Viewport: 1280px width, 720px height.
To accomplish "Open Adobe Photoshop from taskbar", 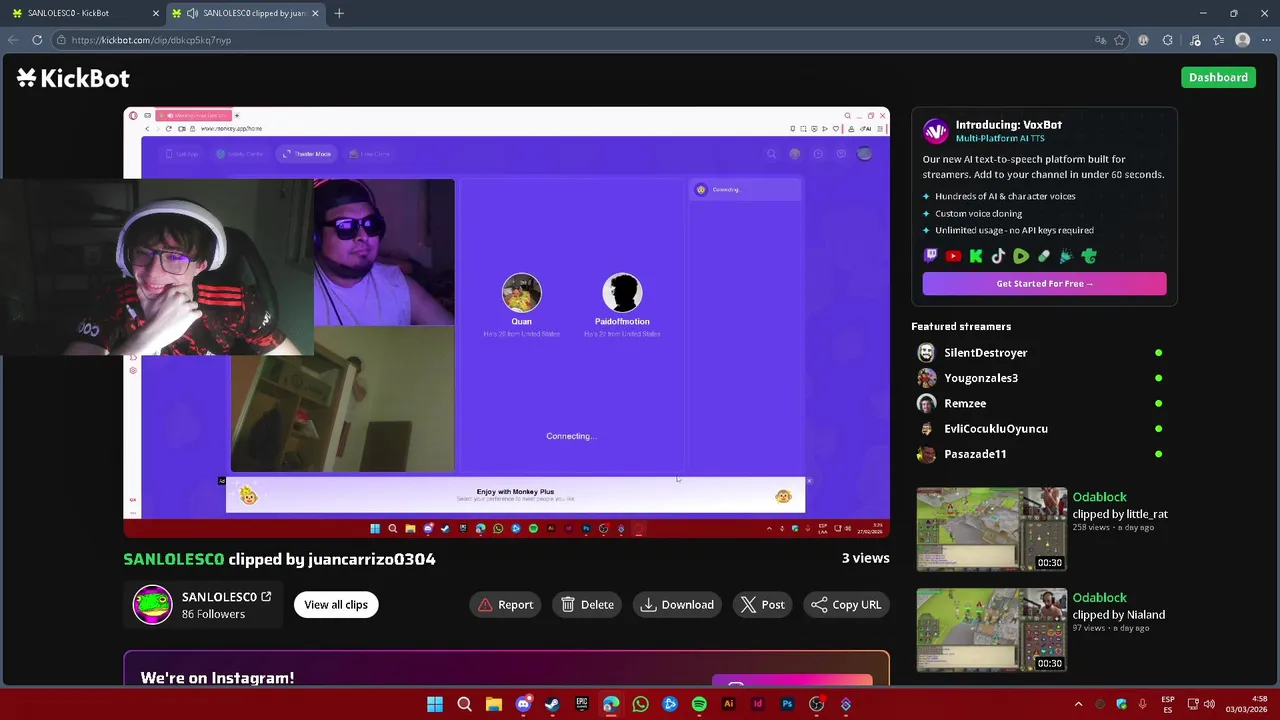I will (x=787, y=704).
